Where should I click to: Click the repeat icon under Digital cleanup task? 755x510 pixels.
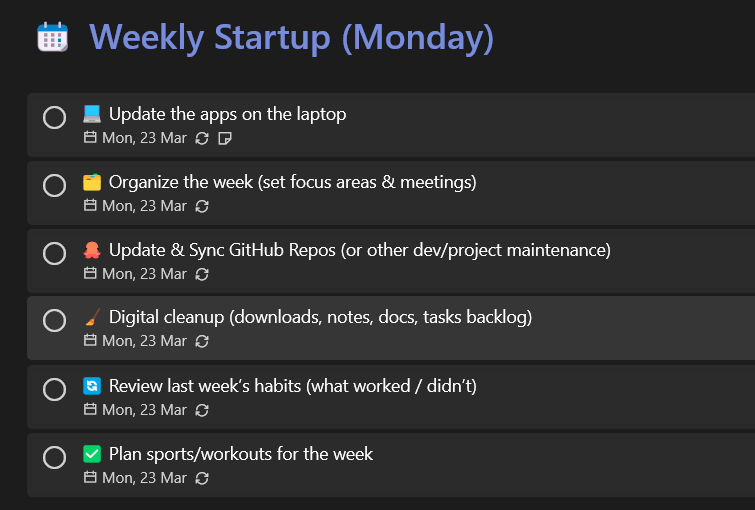pyautogui.click(x=202, y=341)
